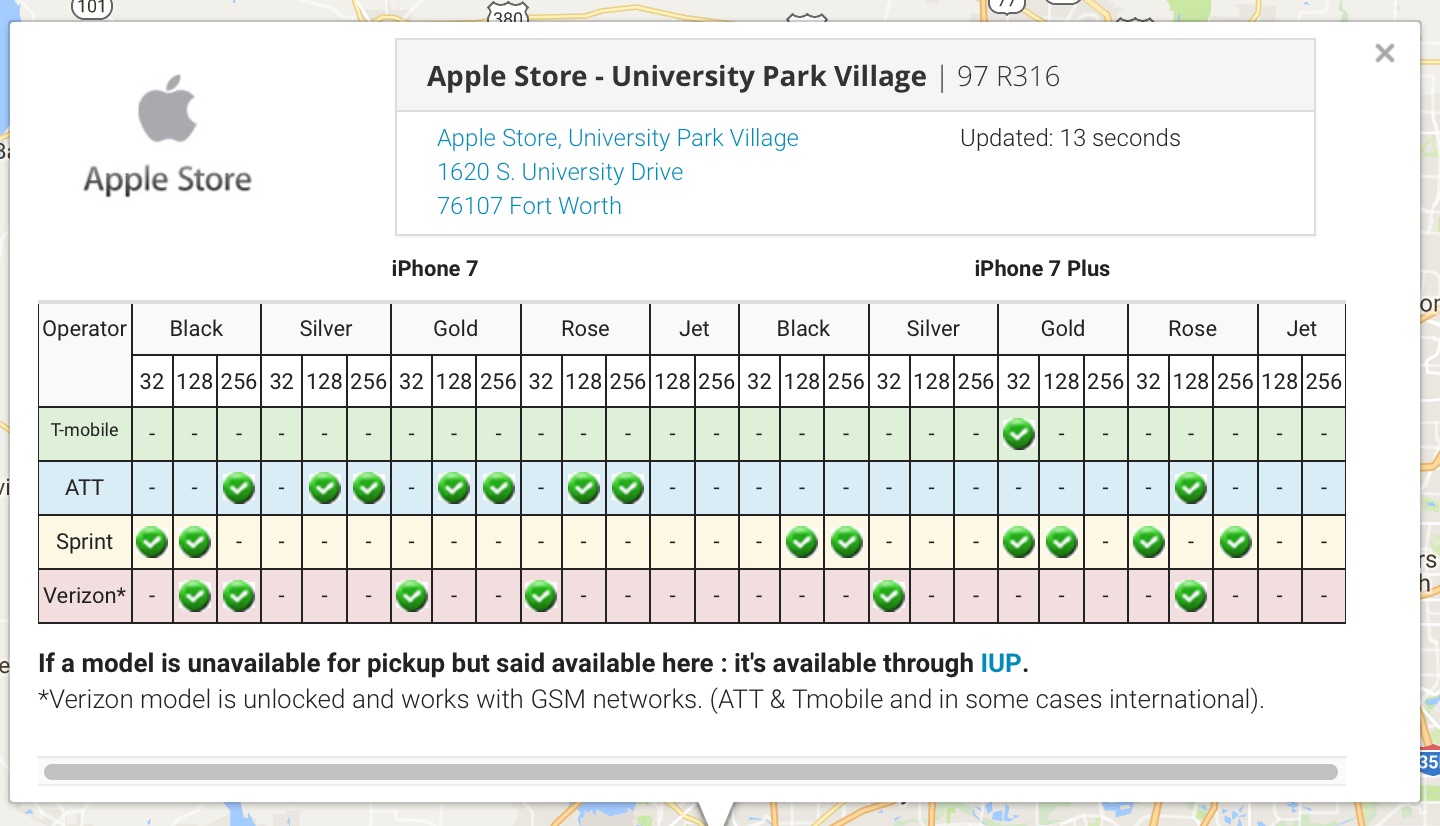
Task: Click the Gold header under iPhone 7 Plus
Action: (1062, 329)
